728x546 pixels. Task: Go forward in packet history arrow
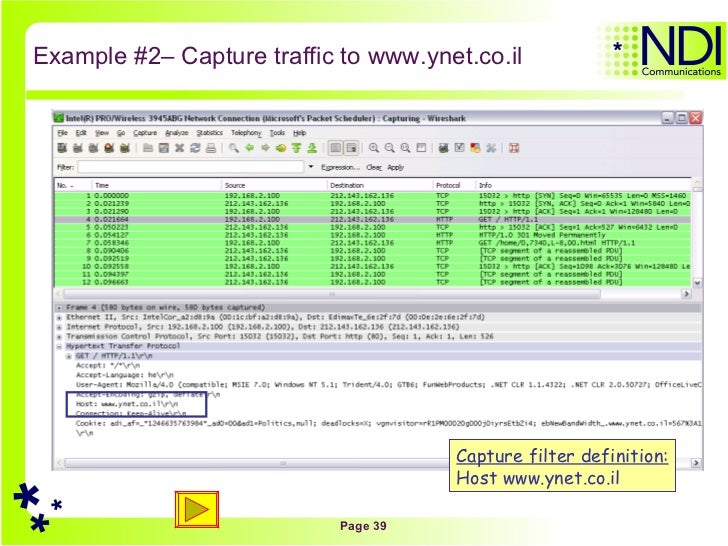coord(266,148)
